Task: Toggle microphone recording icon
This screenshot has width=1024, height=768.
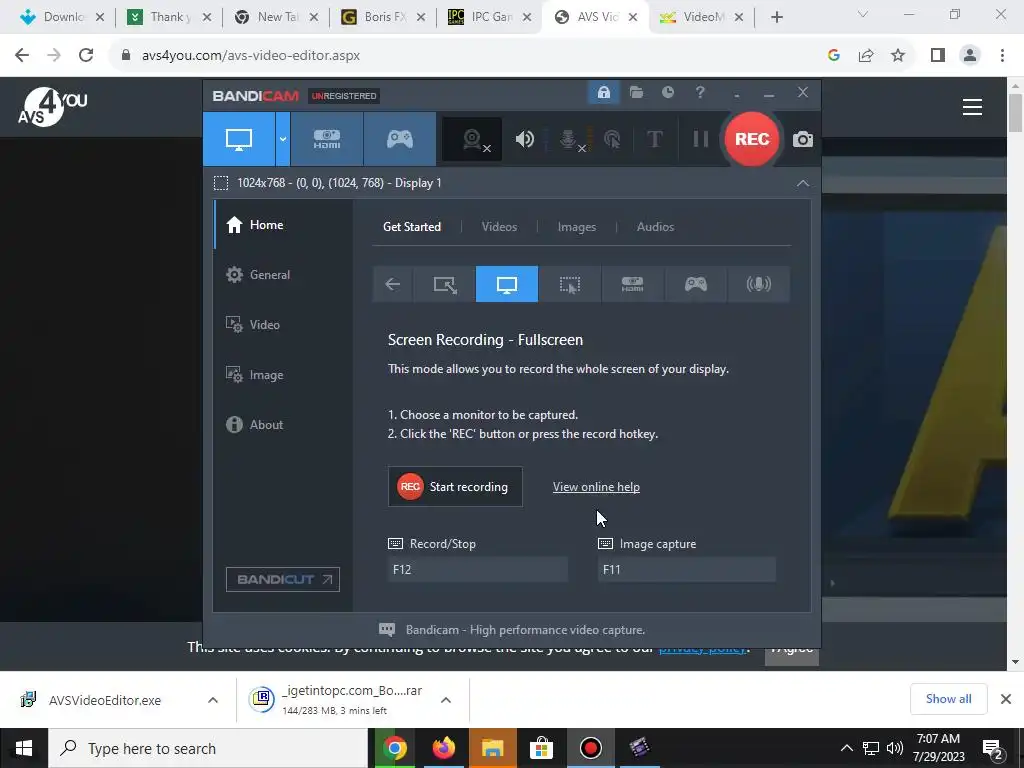Action: pos(569,139)
